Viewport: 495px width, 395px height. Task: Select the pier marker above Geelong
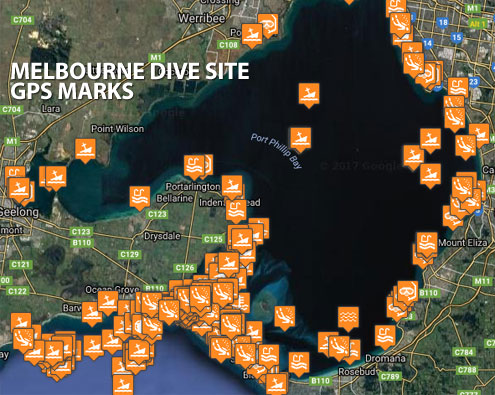click(x=14, y=173)
